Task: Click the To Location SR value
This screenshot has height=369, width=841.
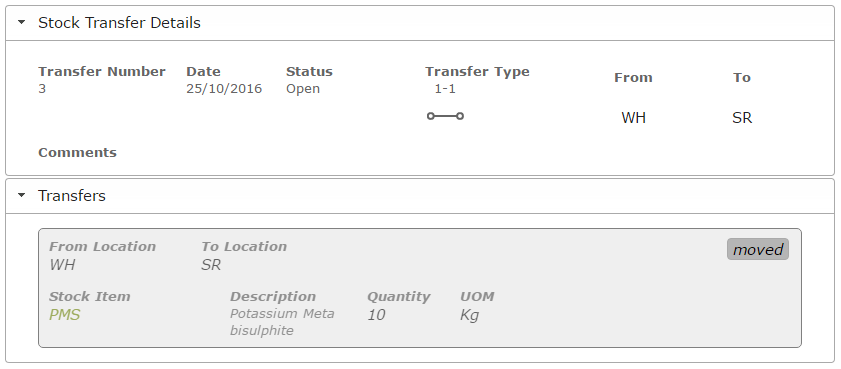Action: click(x=211, y=265)
